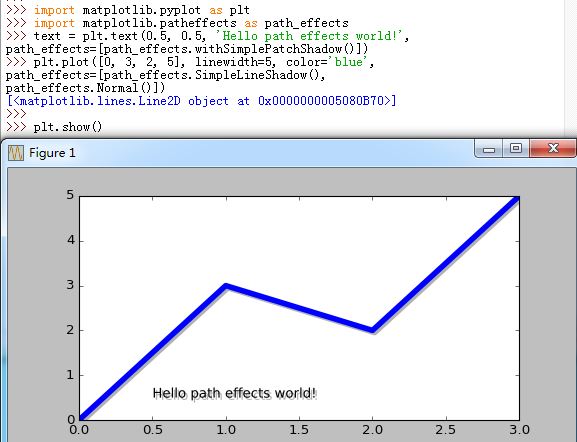Click the 'import matplotlib.pyplot as plt' line
Image resolution: width=577 pixels, height=442 pixels.
[128, 10]
